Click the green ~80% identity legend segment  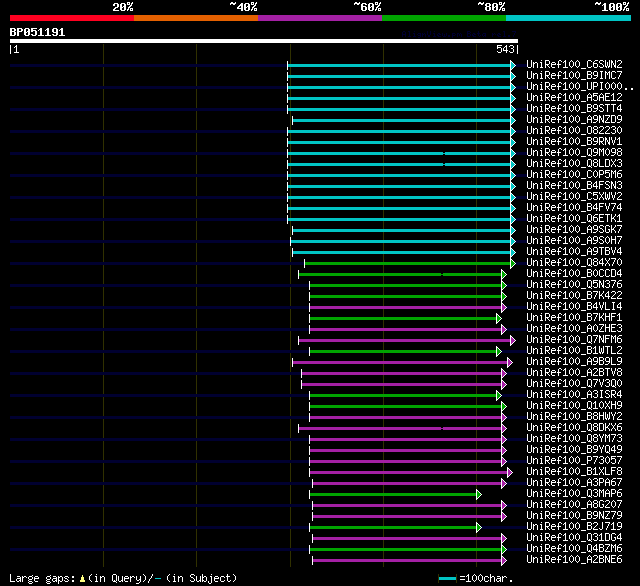tap(444, 18)
